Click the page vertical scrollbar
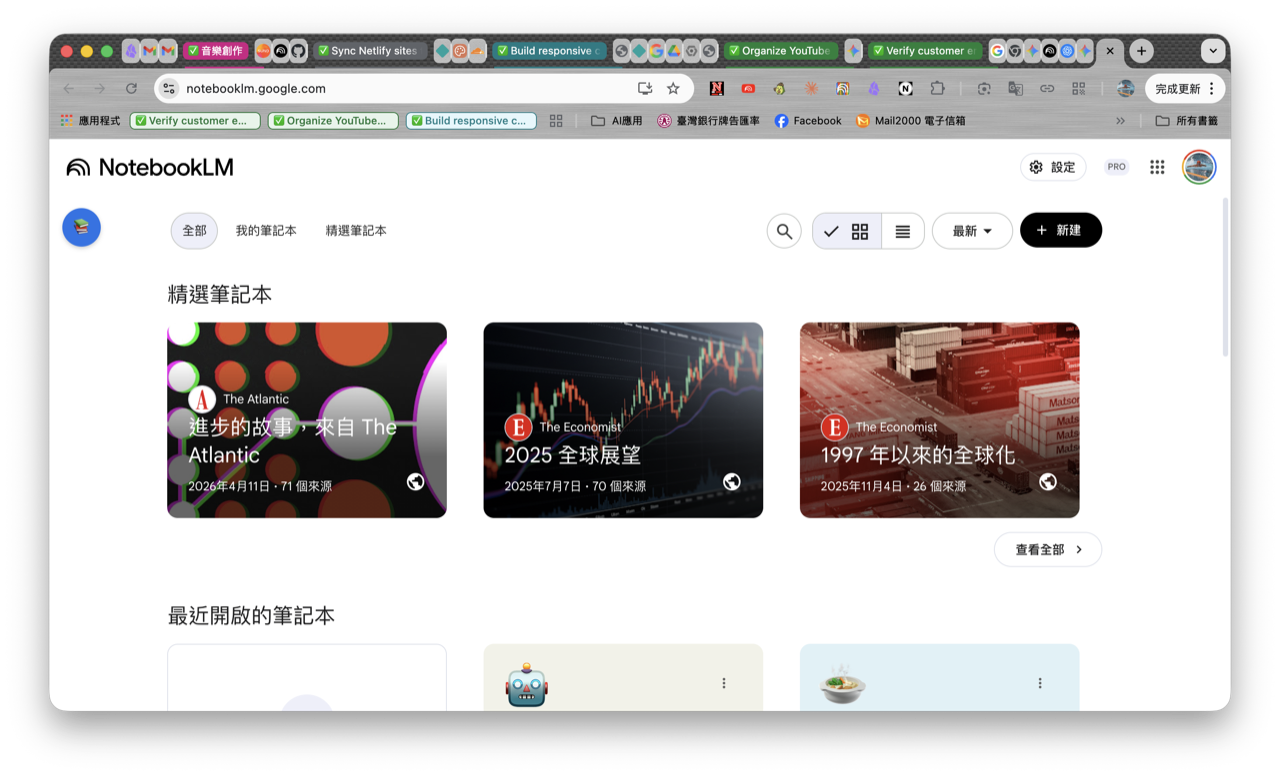1280x776 pixels. click(x=1226, y=277)
